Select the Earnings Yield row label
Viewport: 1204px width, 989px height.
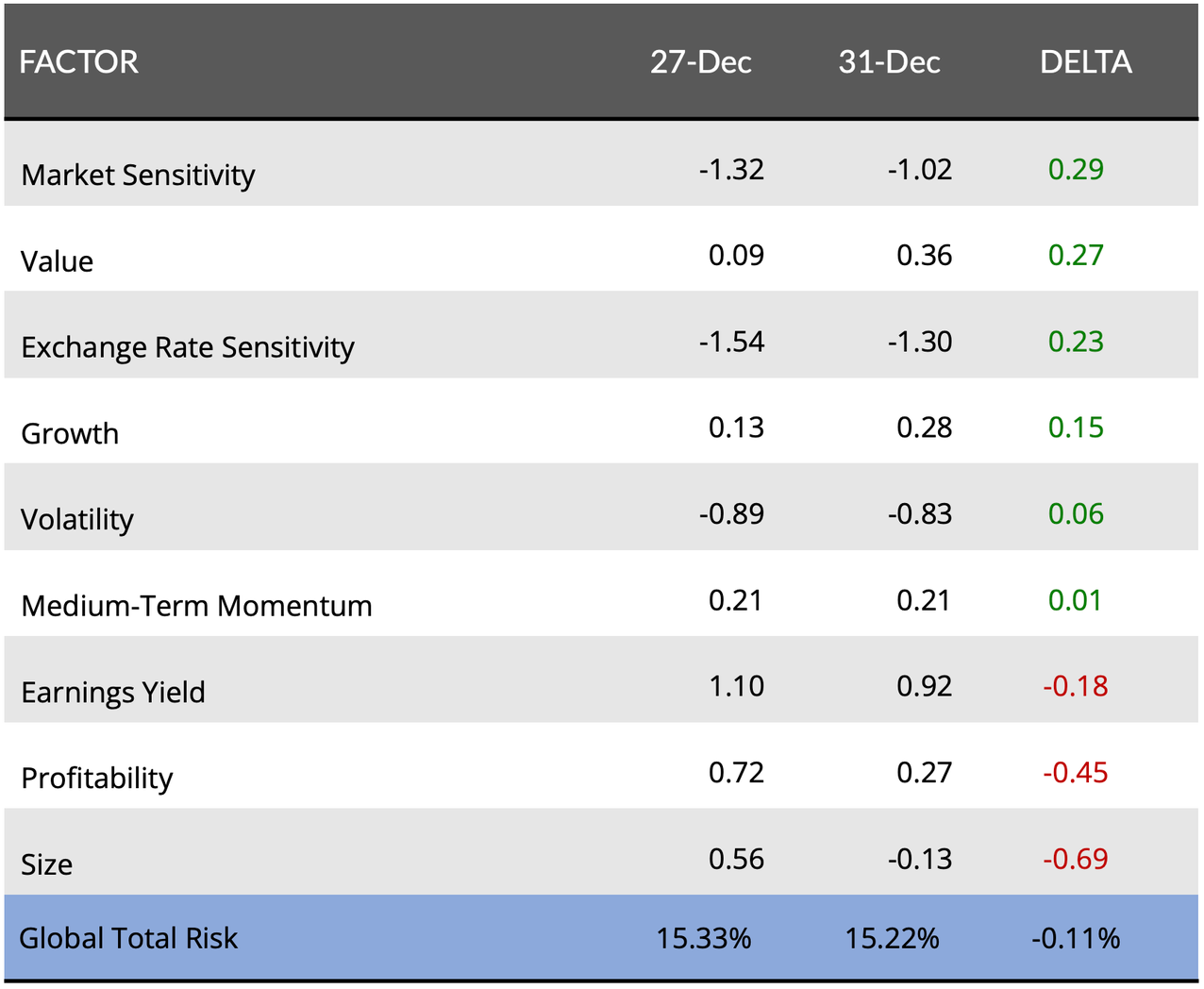tap(113, 693)
